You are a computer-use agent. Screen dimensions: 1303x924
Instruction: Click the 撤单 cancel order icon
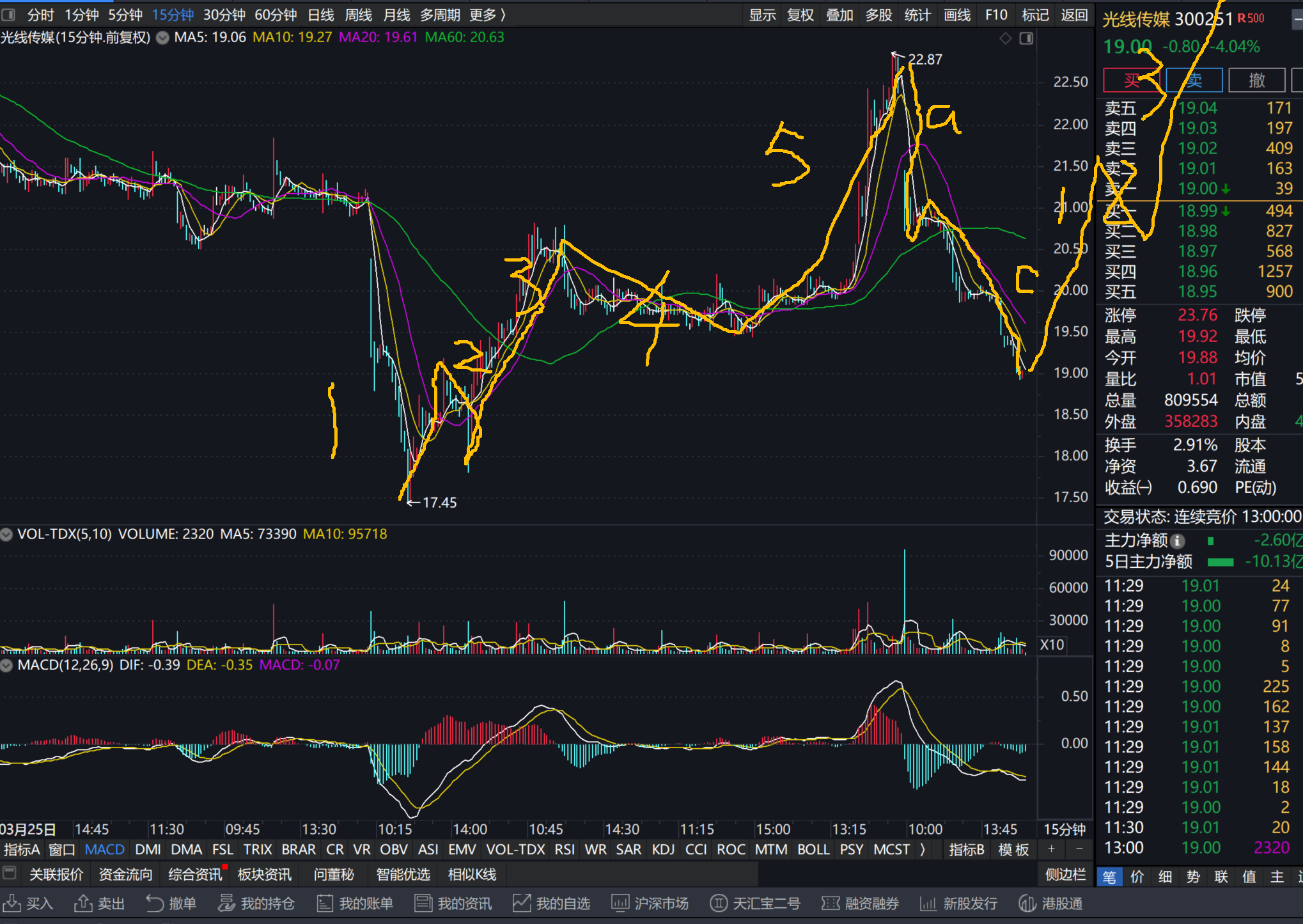tap(155, 903)
